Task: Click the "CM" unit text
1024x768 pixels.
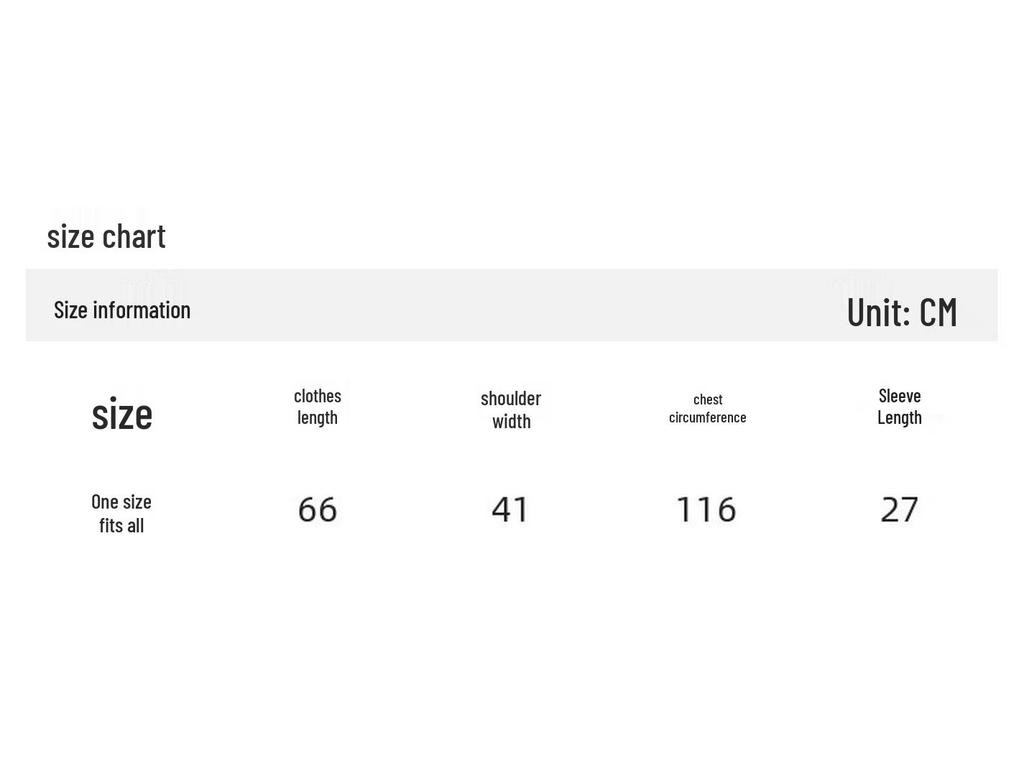Action: pyautogui.click(x=938, y=312)
